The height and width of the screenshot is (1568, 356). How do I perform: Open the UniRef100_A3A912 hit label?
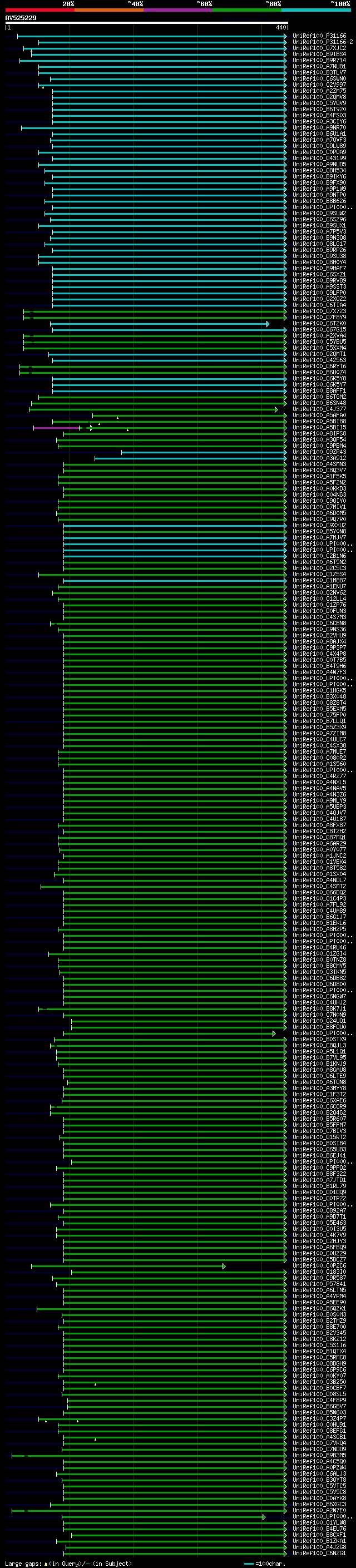319,458
